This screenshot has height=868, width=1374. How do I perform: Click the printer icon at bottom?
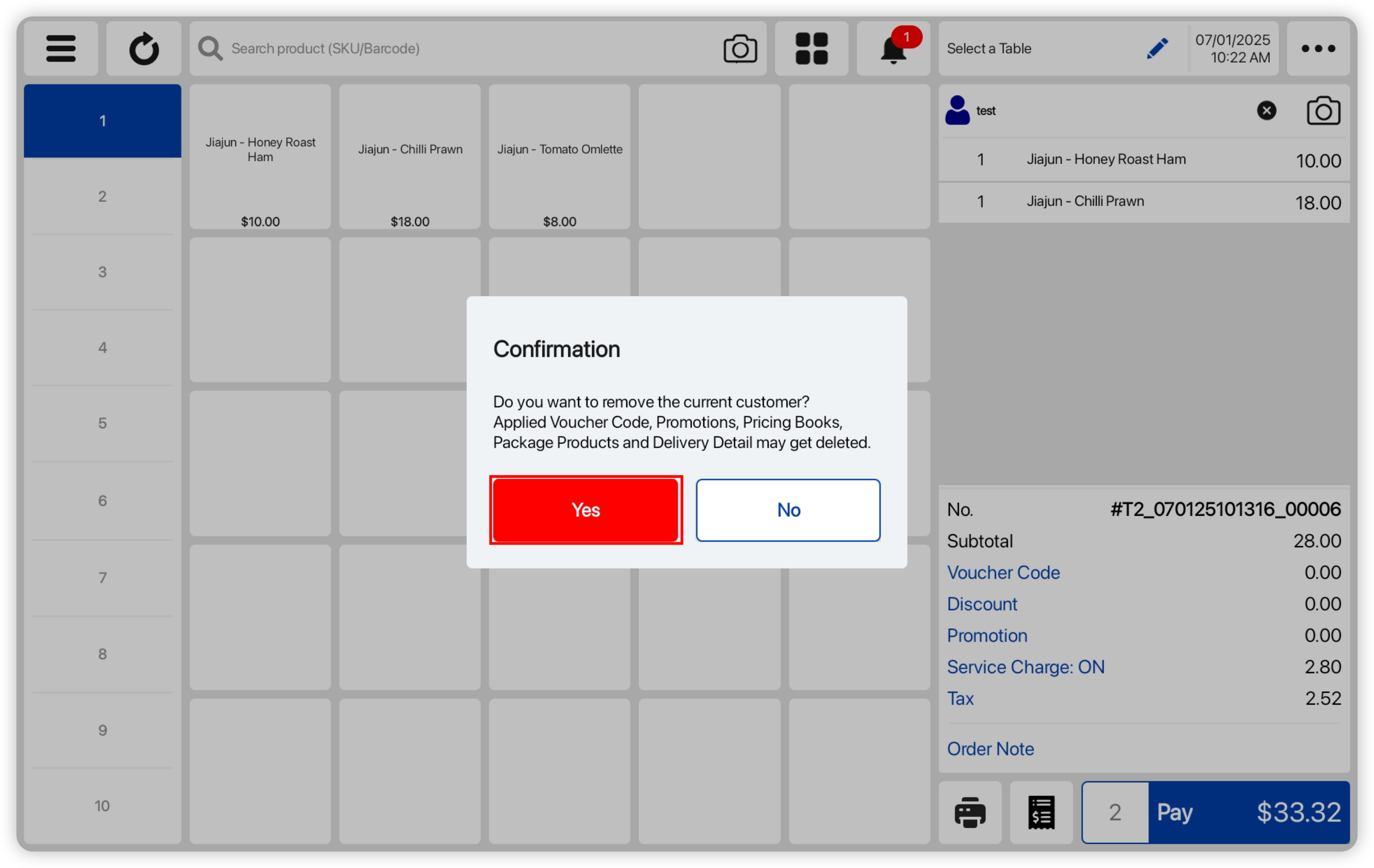pos(970,812)
